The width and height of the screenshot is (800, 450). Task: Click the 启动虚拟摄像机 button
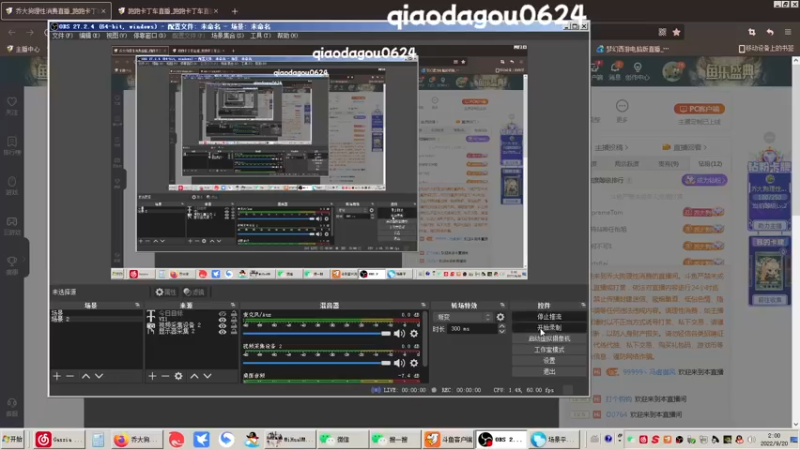(x=549, y=339)
